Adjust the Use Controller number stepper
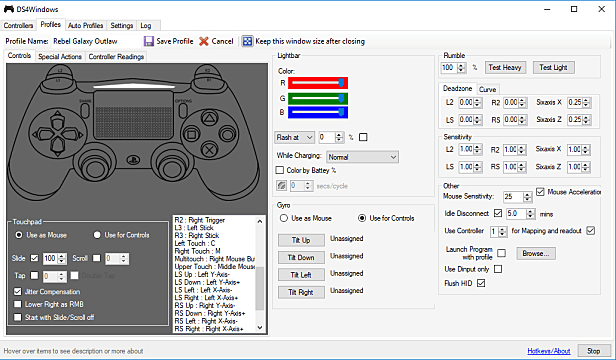Screen dimensions: 616x360 tap(502, 232)
